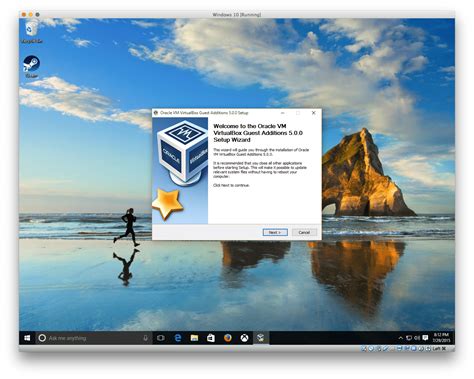Click the network icon in the system tray

tap(409, 338)
